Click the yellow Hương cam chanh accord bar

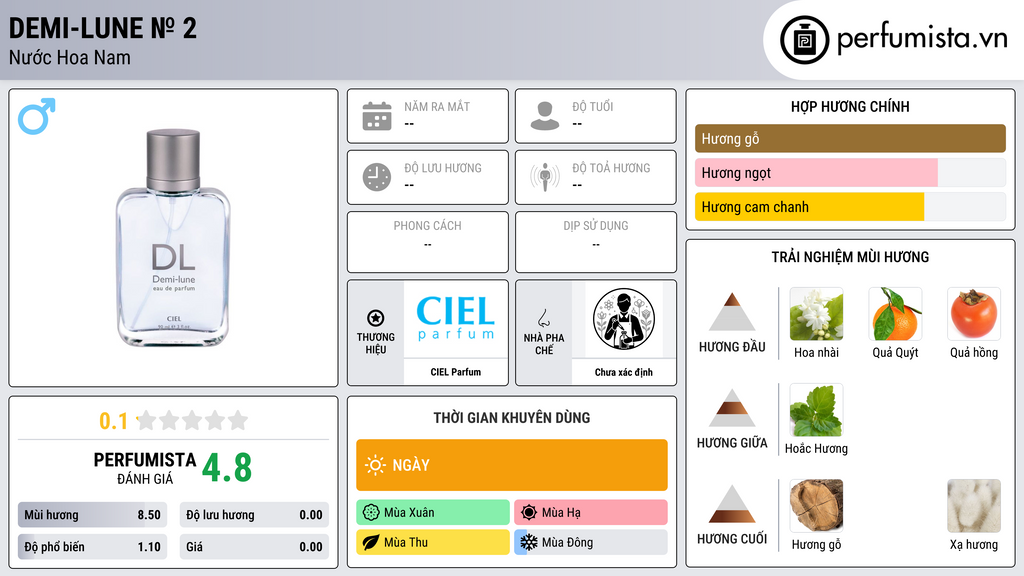tap(809, 206)
